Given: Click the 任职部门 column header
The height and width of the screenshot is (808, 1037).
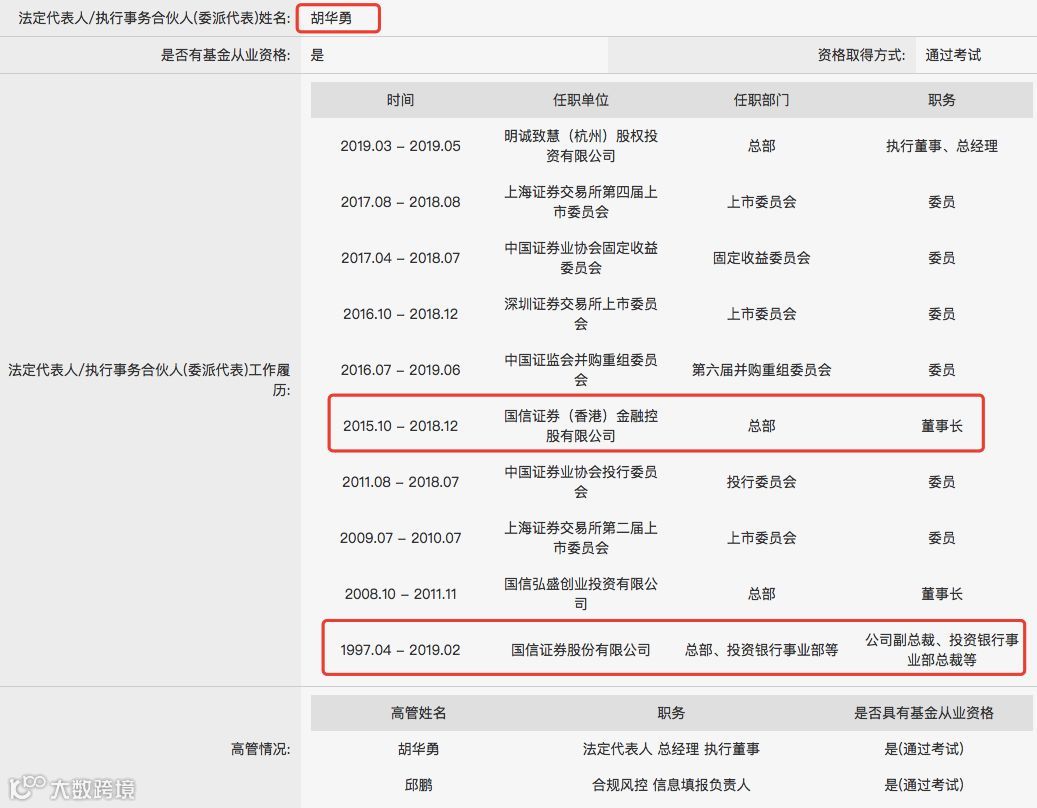Looking at the screenshot, I should 761,100.
